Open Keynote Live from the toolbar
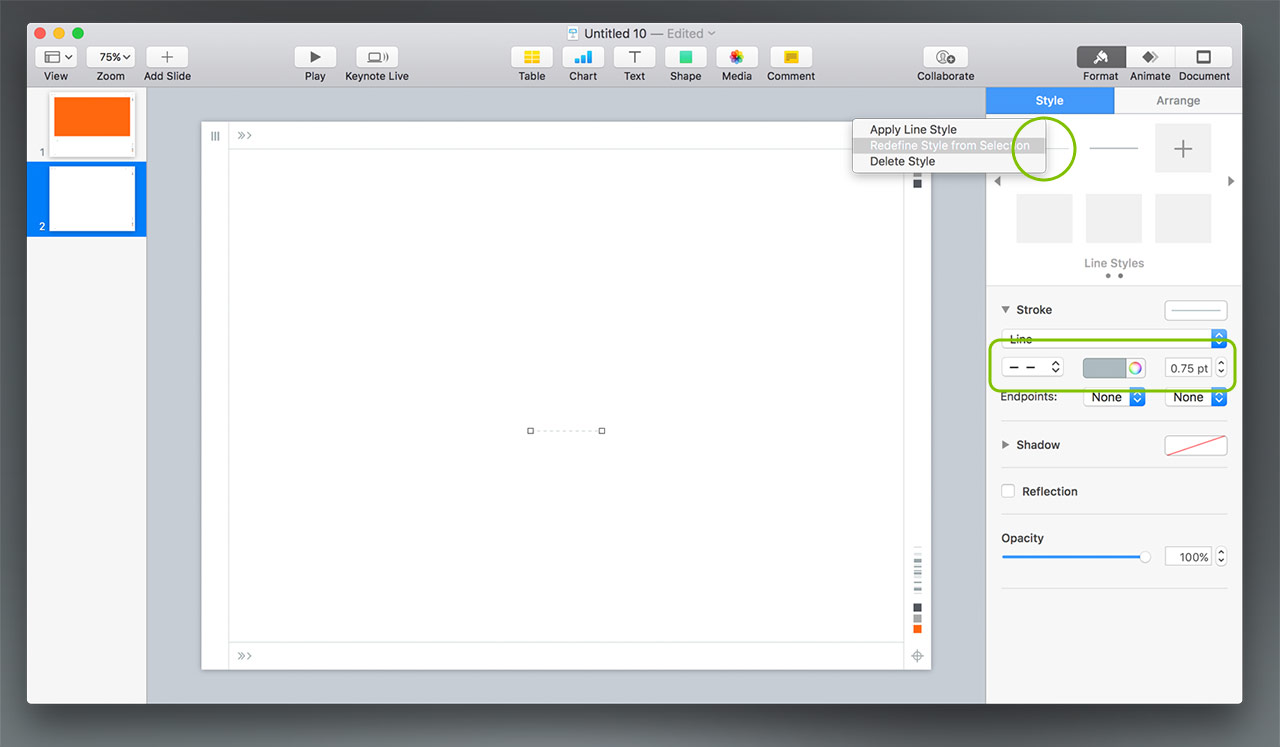This screenshot has height=747, width=1280. 377,58
